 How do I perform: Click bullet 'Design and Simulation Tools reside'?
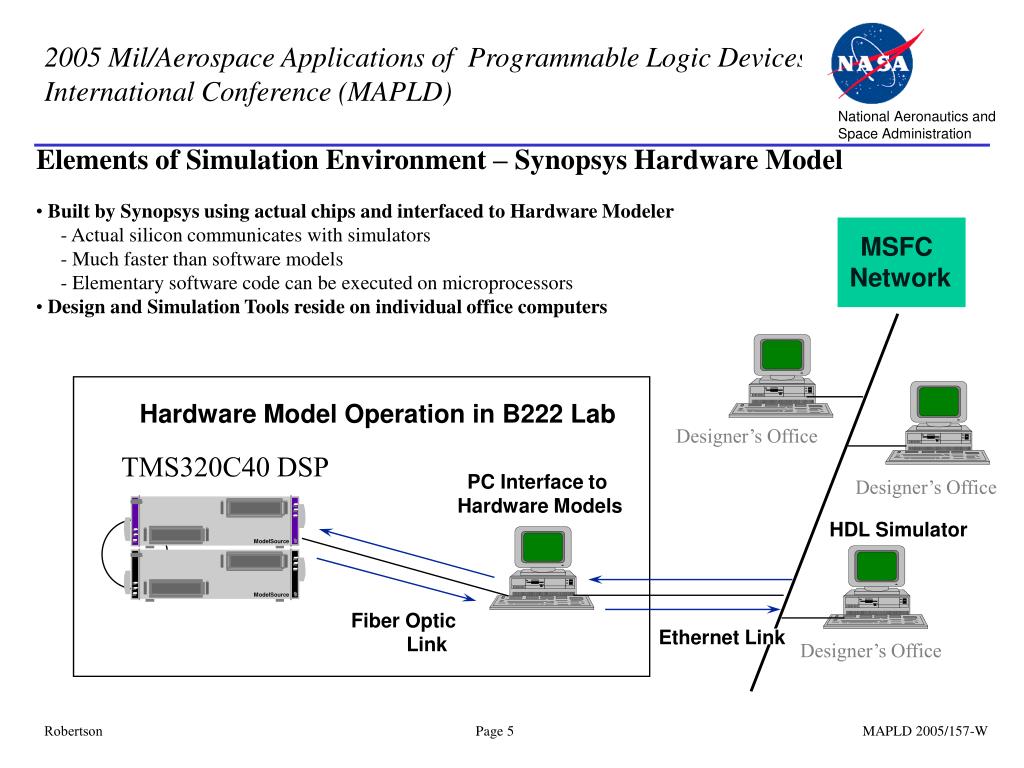tap(322, 307)
